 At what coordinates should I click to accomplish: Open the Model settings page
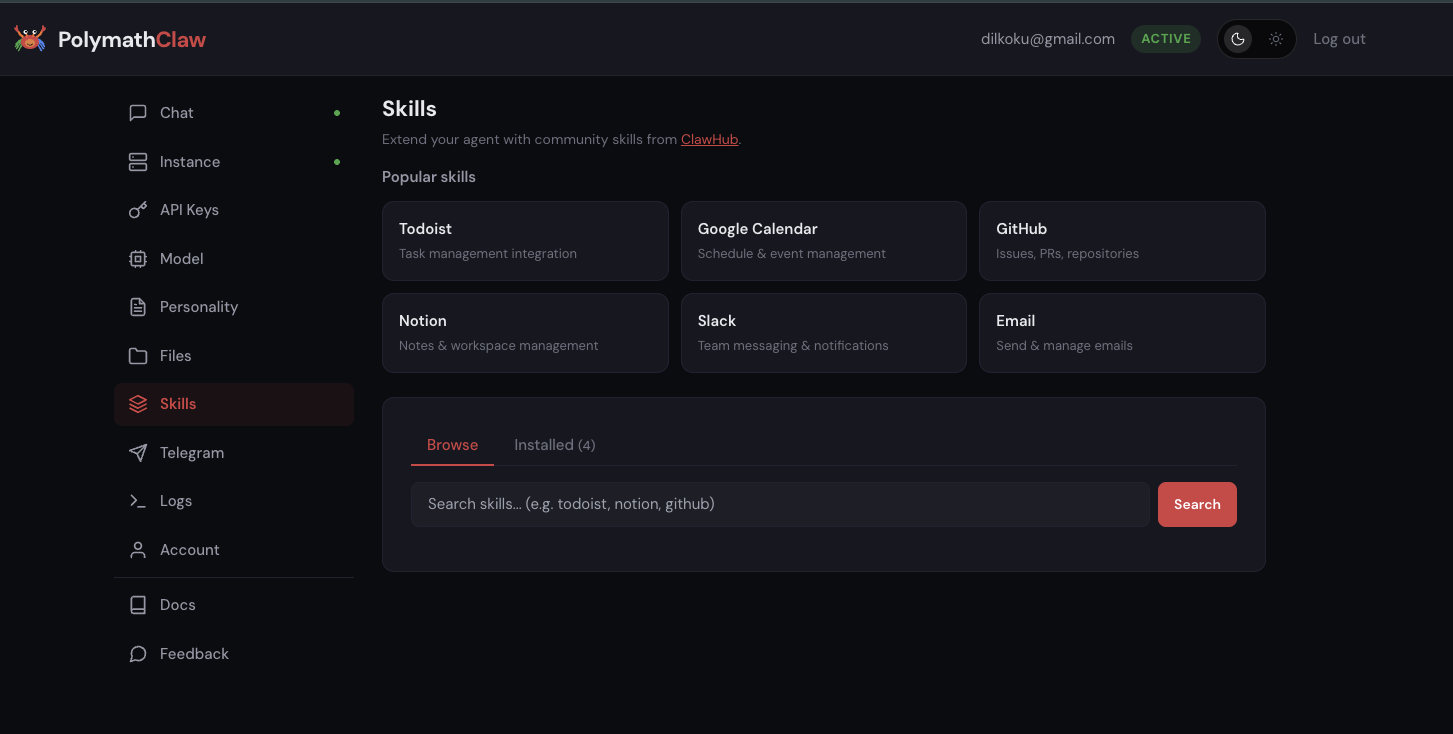[234, 259]
